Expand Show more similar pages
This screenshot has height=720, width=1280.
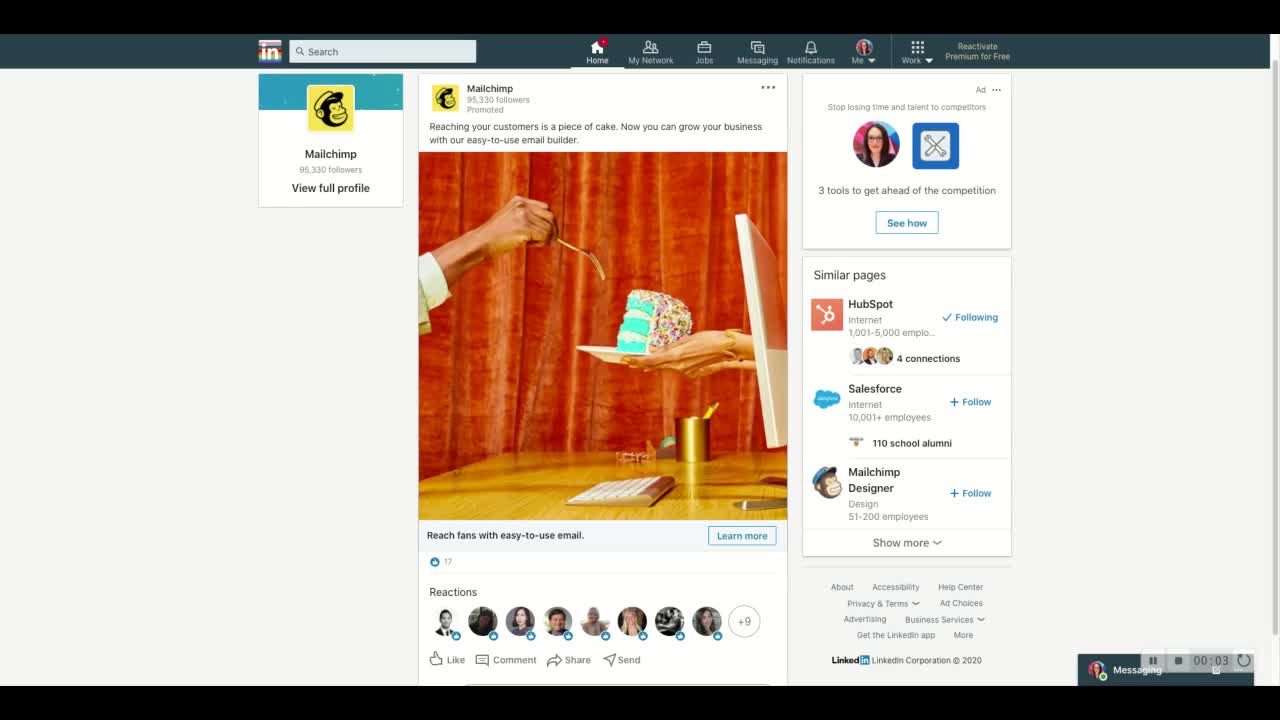tap(907, 543)
